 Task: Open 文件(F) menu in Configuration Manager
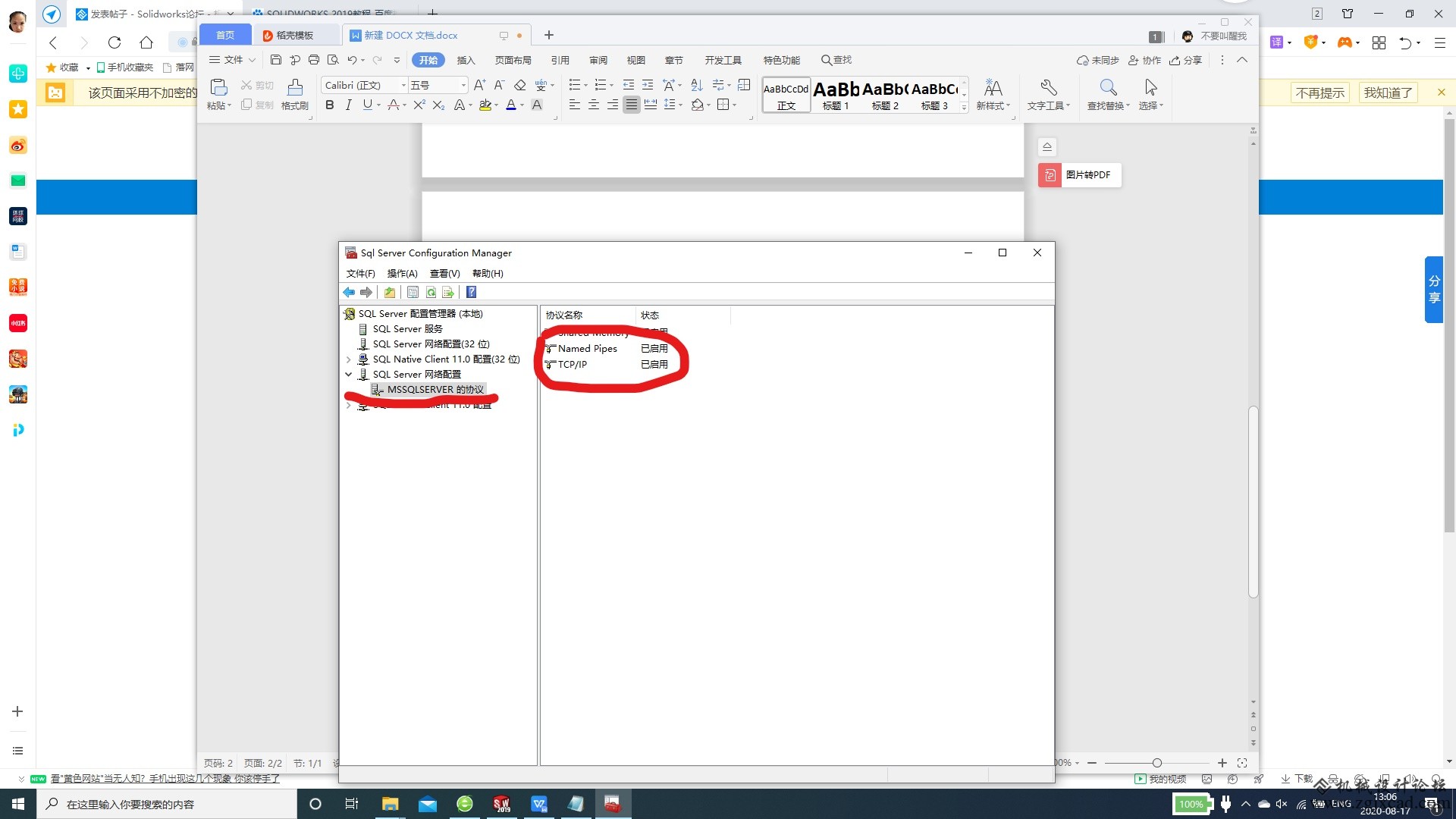(361, 274)
